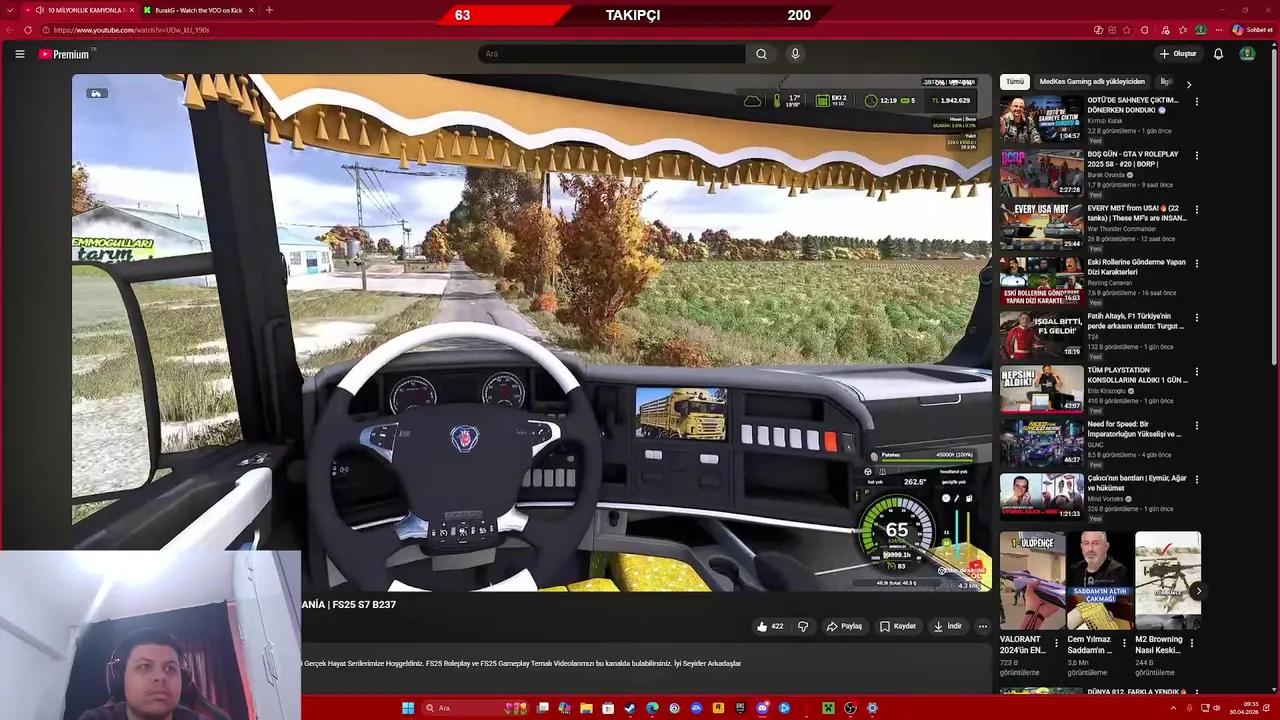Open a new browser tab
This screenshot has height=720, width=1280.
[268, 10]
